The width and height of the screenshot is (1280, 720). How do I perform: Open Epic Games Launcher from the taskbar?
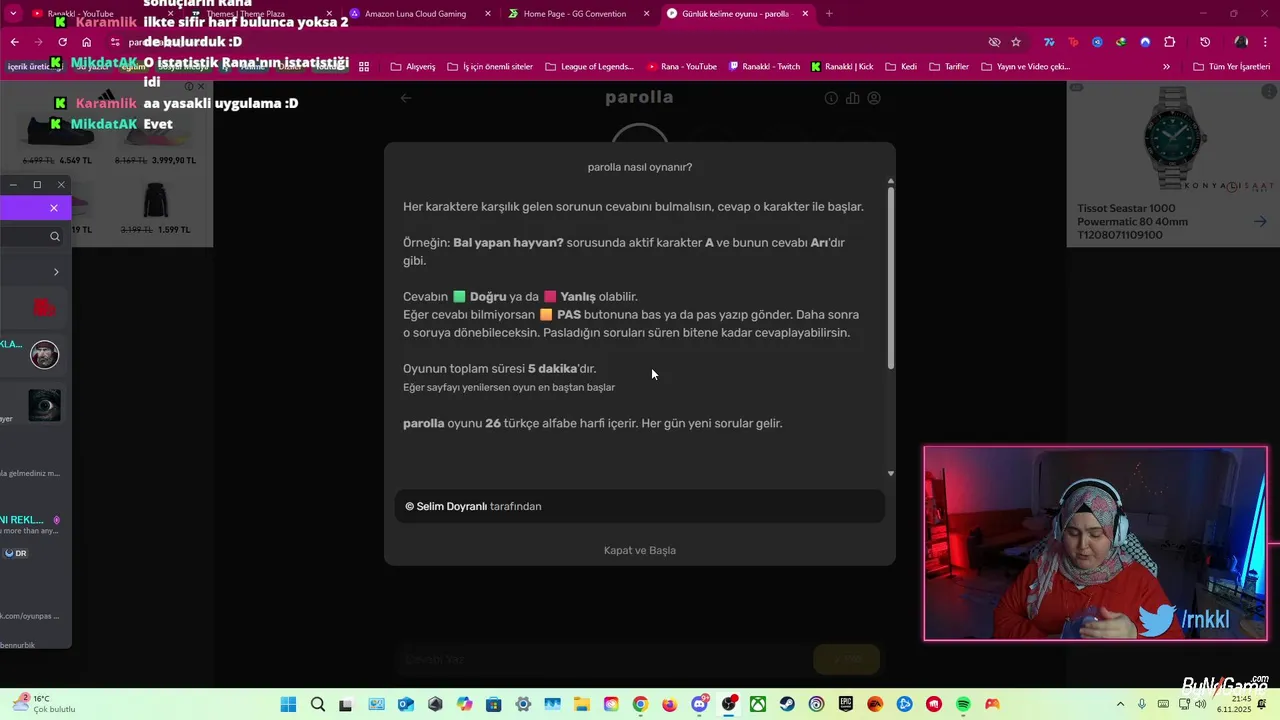click(846, 704)
